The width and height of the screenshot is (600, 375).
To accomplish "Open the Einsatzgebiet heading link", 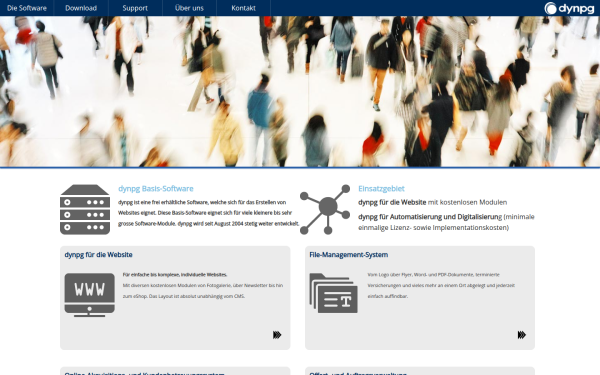I will tap(381, 188).
